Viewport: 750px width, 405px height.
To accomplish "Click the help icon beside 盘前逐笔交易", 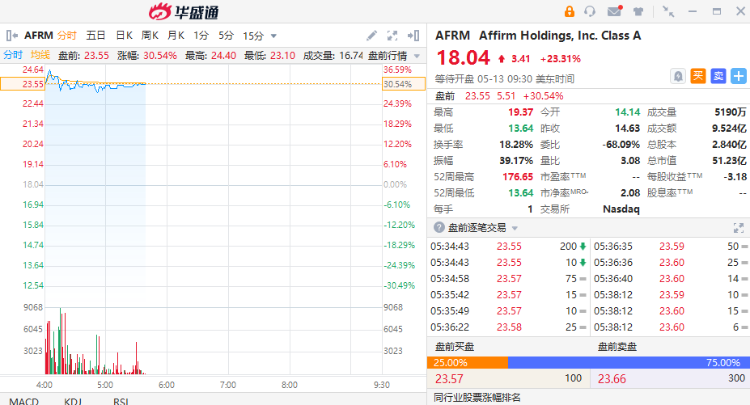I will [x=438, y=228].
